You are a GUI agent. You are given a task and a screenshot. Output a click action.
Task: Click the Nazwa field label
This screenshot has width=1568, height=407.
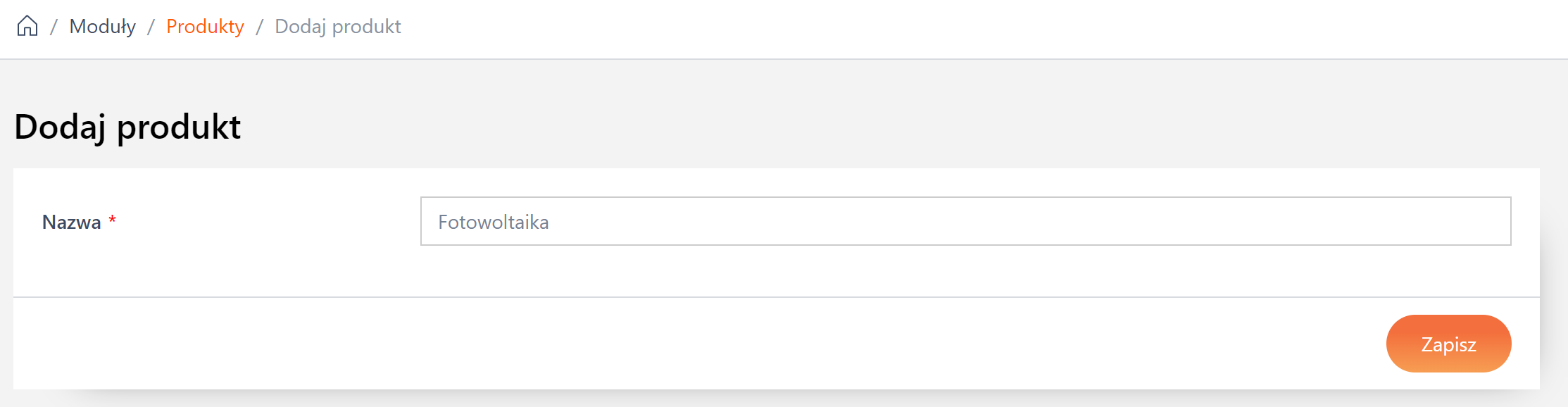click(72, 223)
